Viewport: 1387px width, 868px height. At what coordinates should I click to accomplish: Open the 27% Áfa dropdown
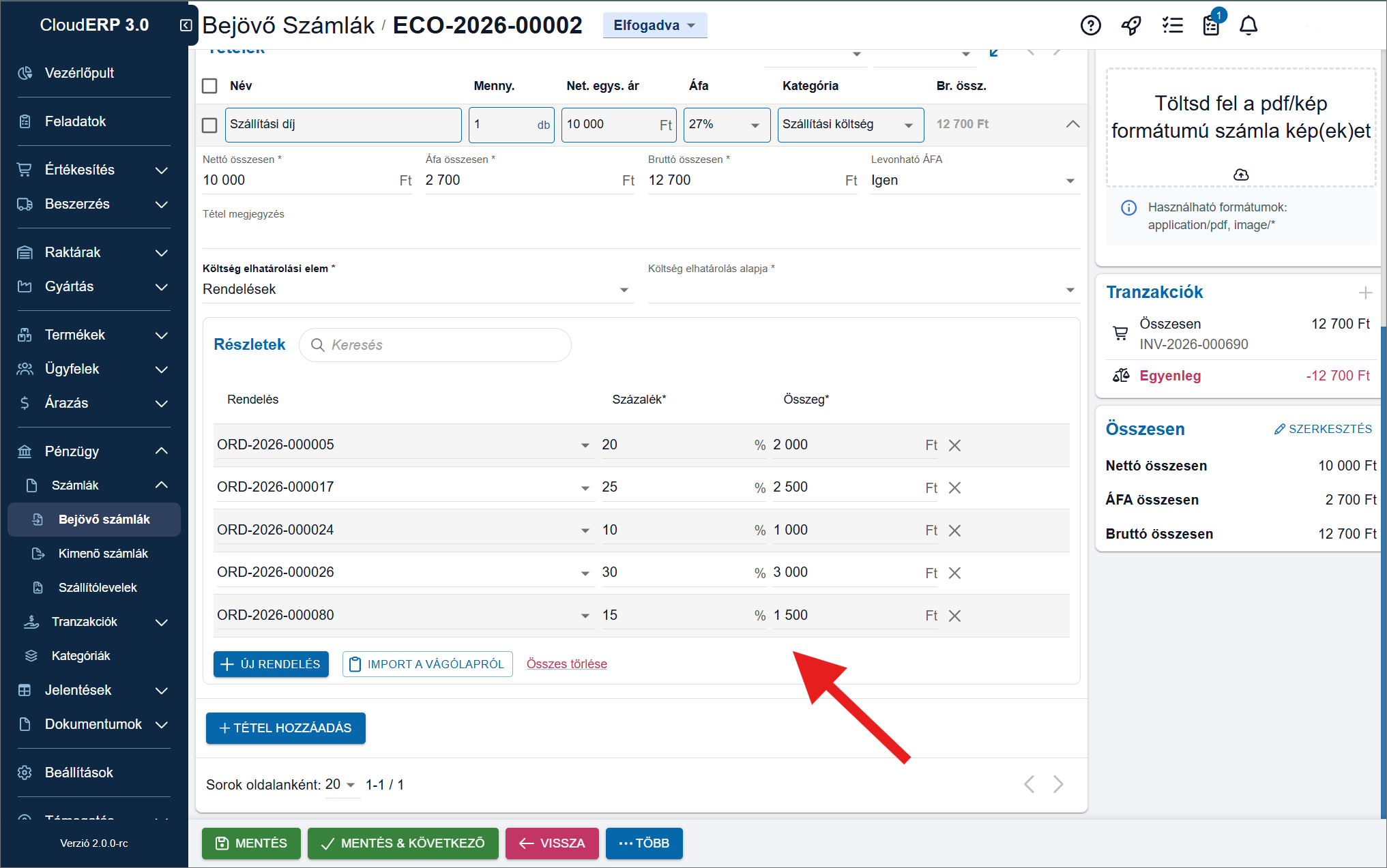coord(726,125)
